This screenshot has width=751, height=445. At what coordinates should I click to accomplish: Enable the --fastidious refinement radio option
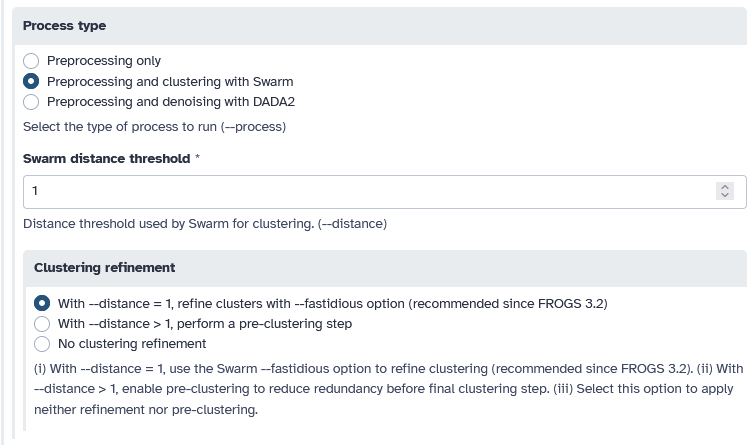tap(42, 302)
